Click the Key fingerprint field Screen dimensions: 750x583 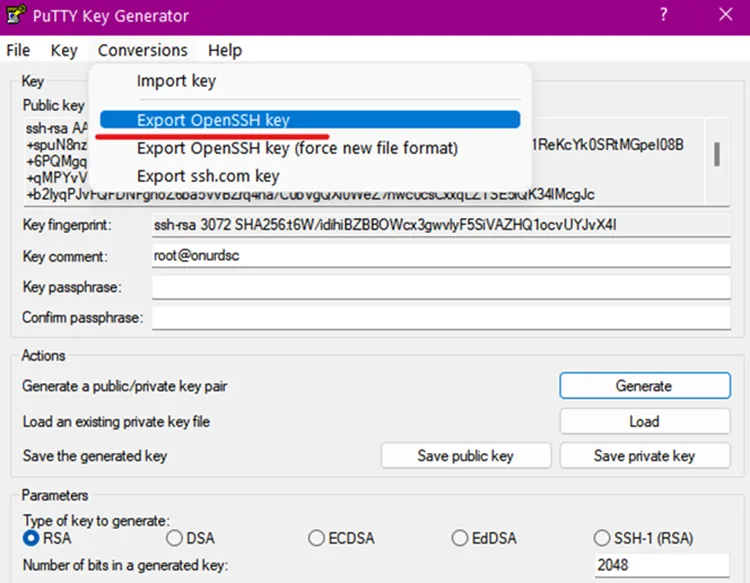click(441, 225)
